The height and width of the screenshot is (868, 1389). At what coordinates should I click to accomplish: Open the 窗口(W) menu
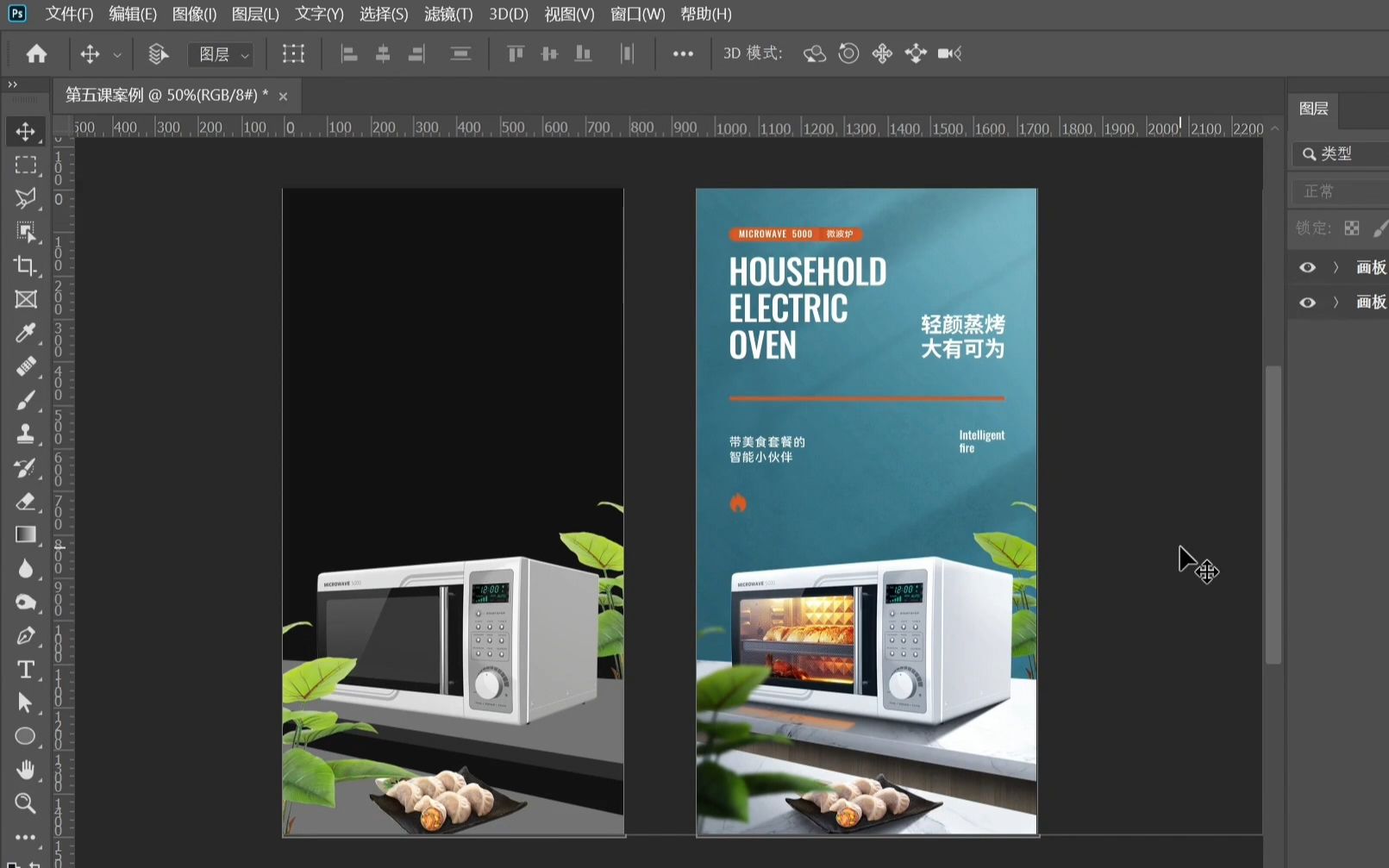[637, 14]
